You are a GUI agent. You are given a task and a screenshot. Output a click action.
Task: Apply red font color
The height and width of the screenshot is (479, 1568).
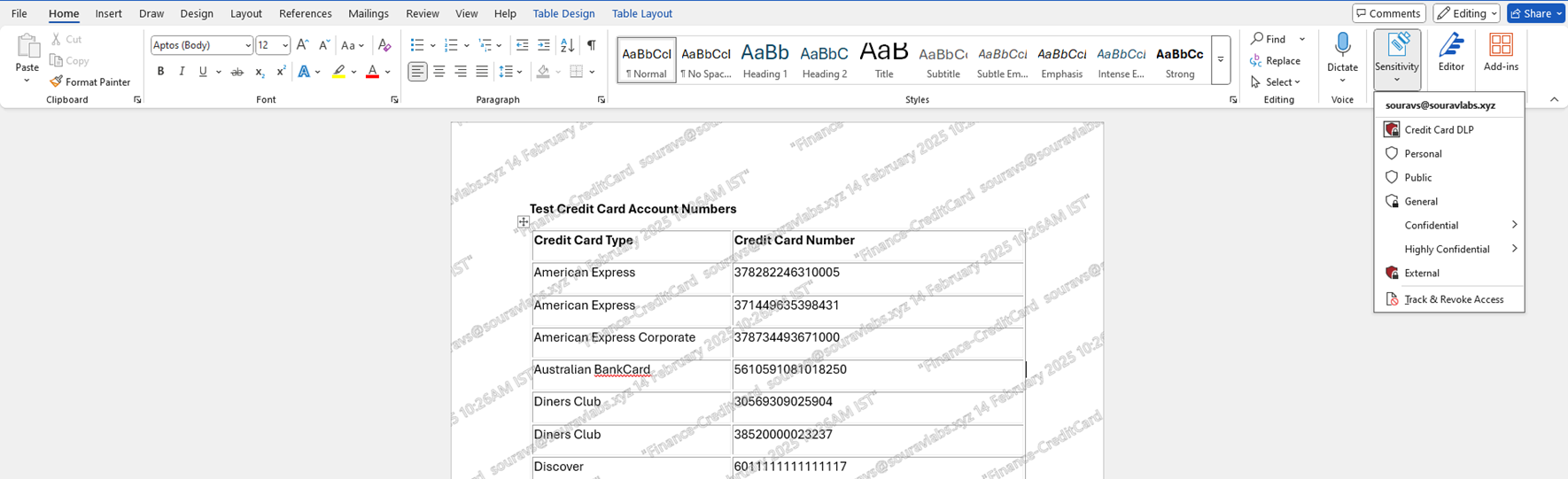[372, 72]
